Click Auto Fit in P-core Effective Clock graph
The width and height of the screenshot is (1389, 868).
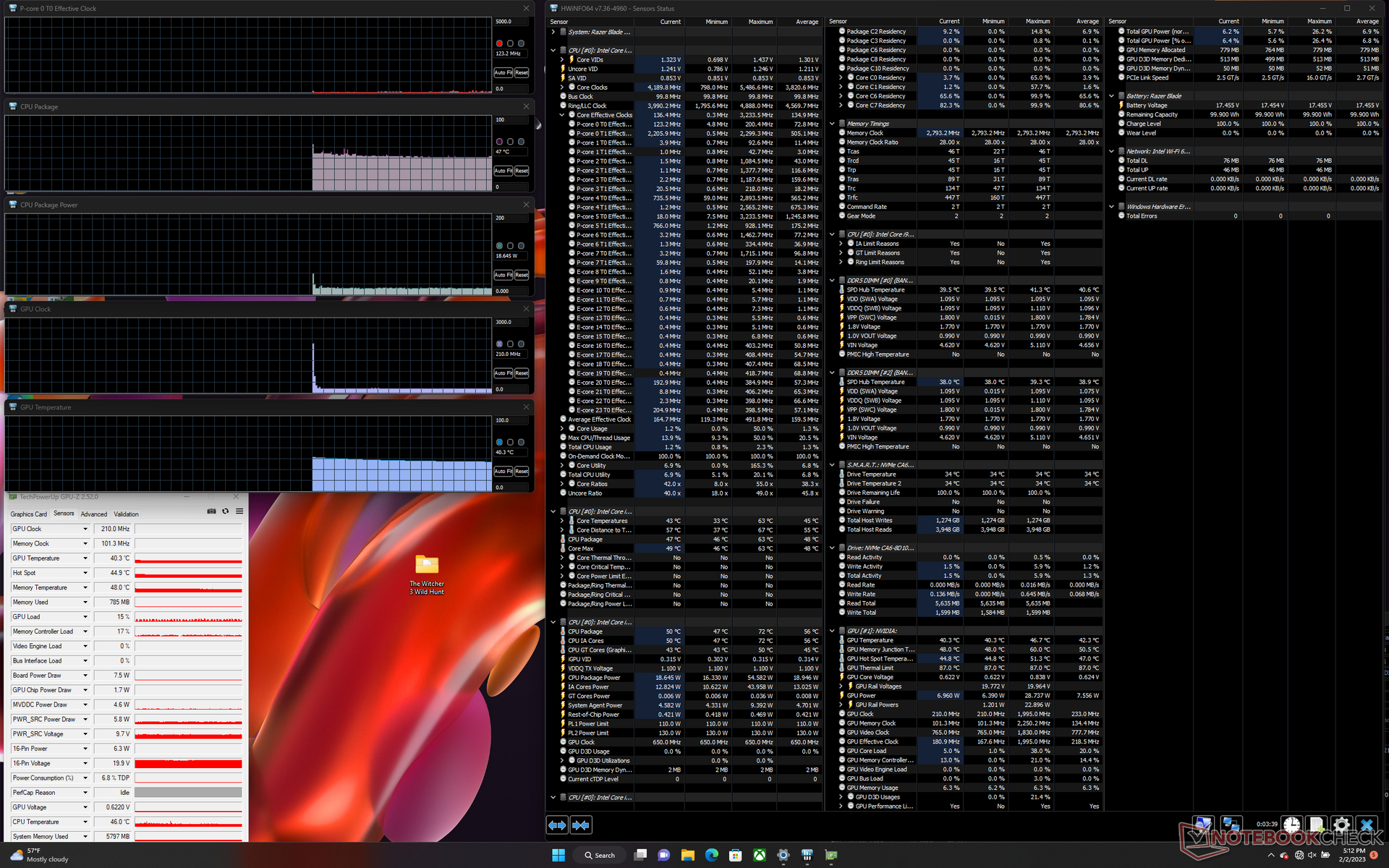pyautogui.click(x=504, y=73)
